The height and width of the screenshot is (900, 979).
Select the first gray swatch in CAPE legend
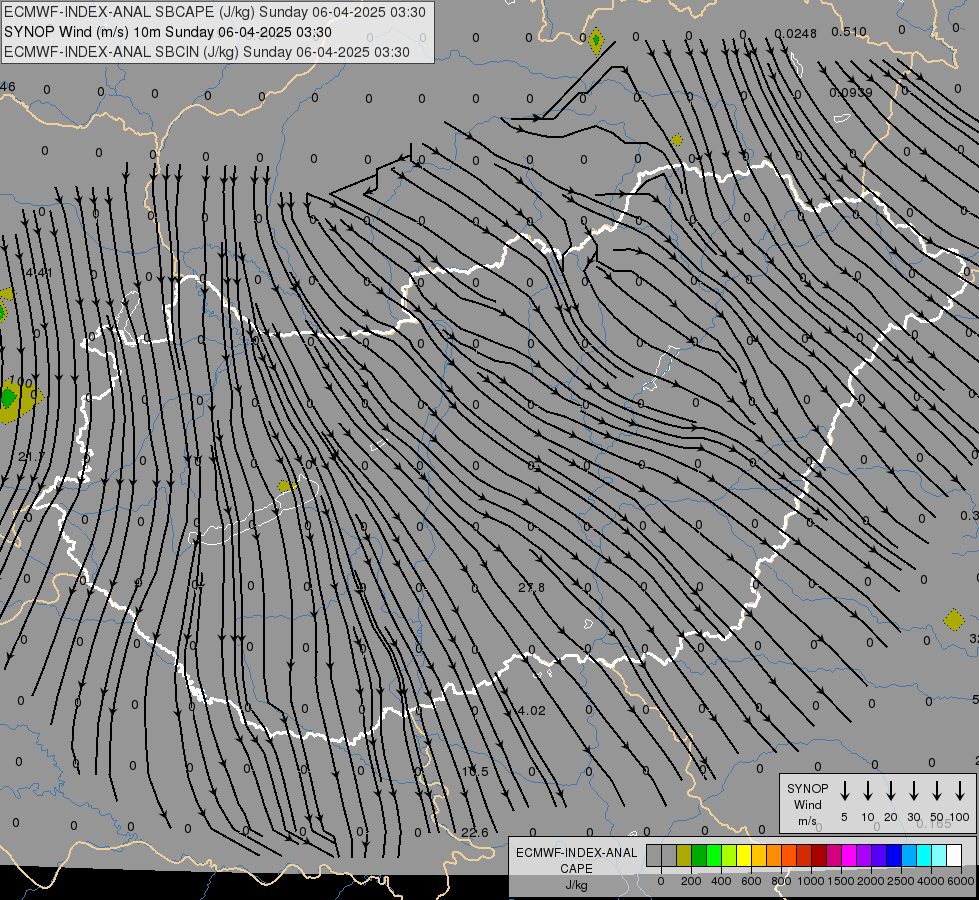(x=654, y=855)
